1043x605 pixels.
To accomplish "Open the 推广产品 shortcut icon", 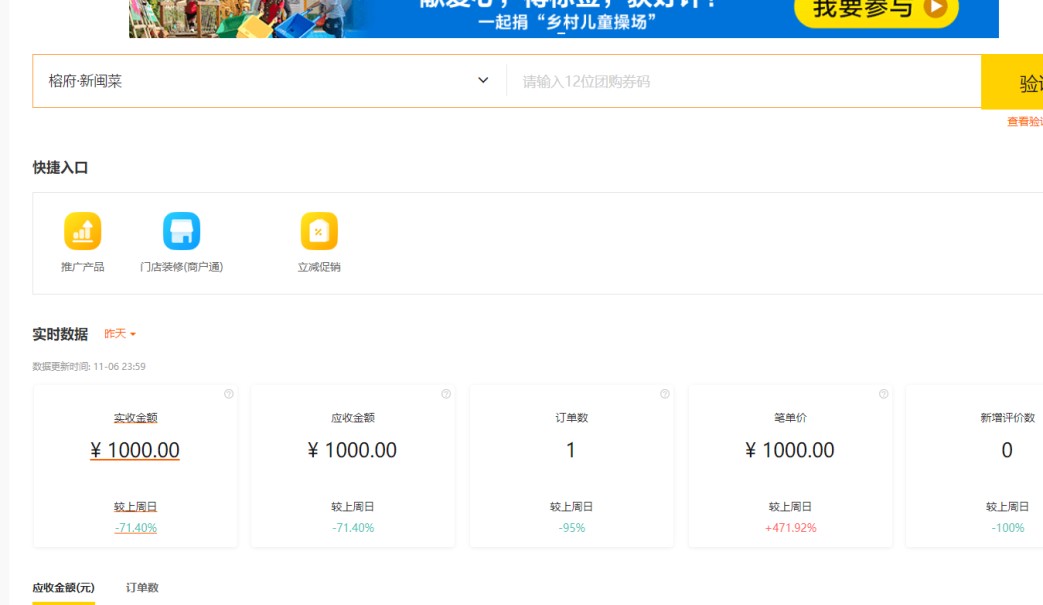I will 82,231.
